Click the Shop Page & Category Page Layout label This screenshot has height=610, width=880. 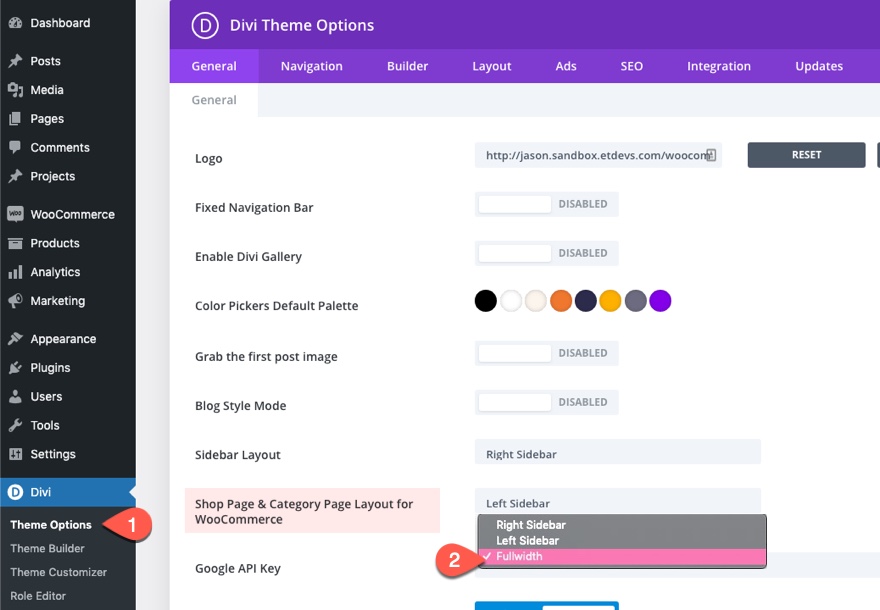tap(304, 511)
